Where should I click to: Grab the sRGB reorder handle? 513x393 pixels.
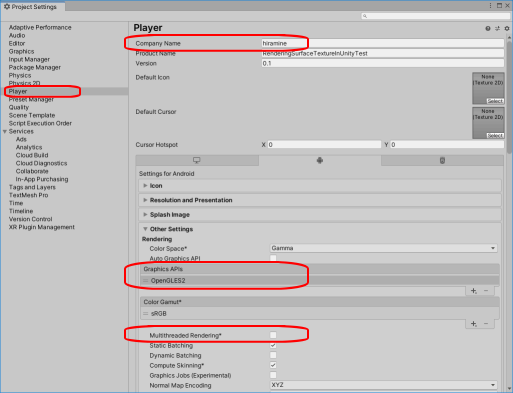[146, 314]
